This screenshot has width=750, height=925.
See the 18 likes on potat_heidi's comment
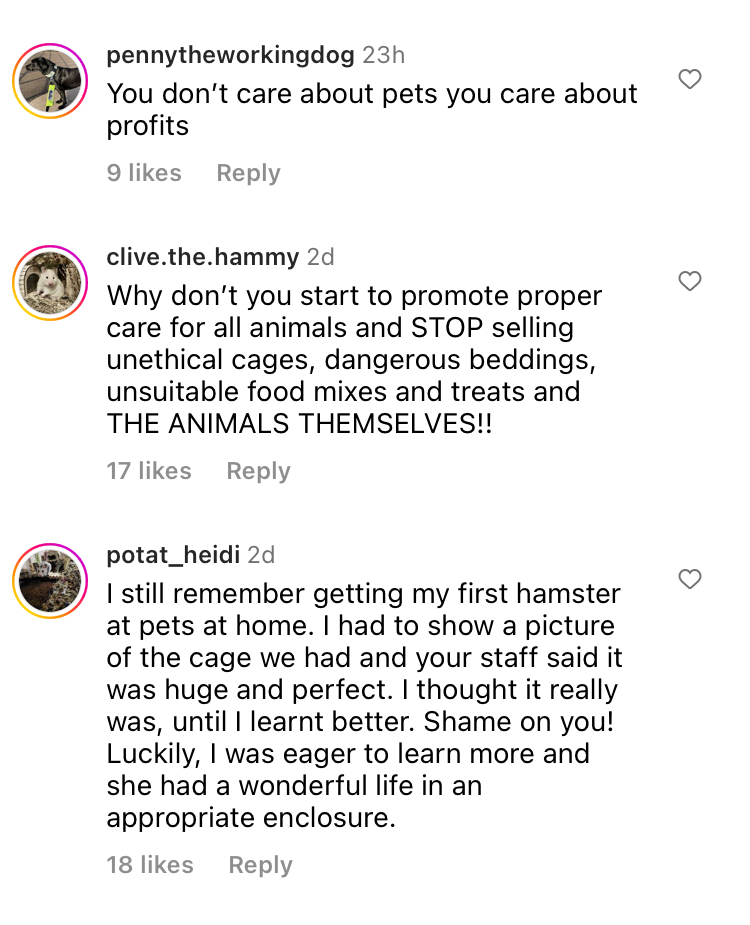150,865
